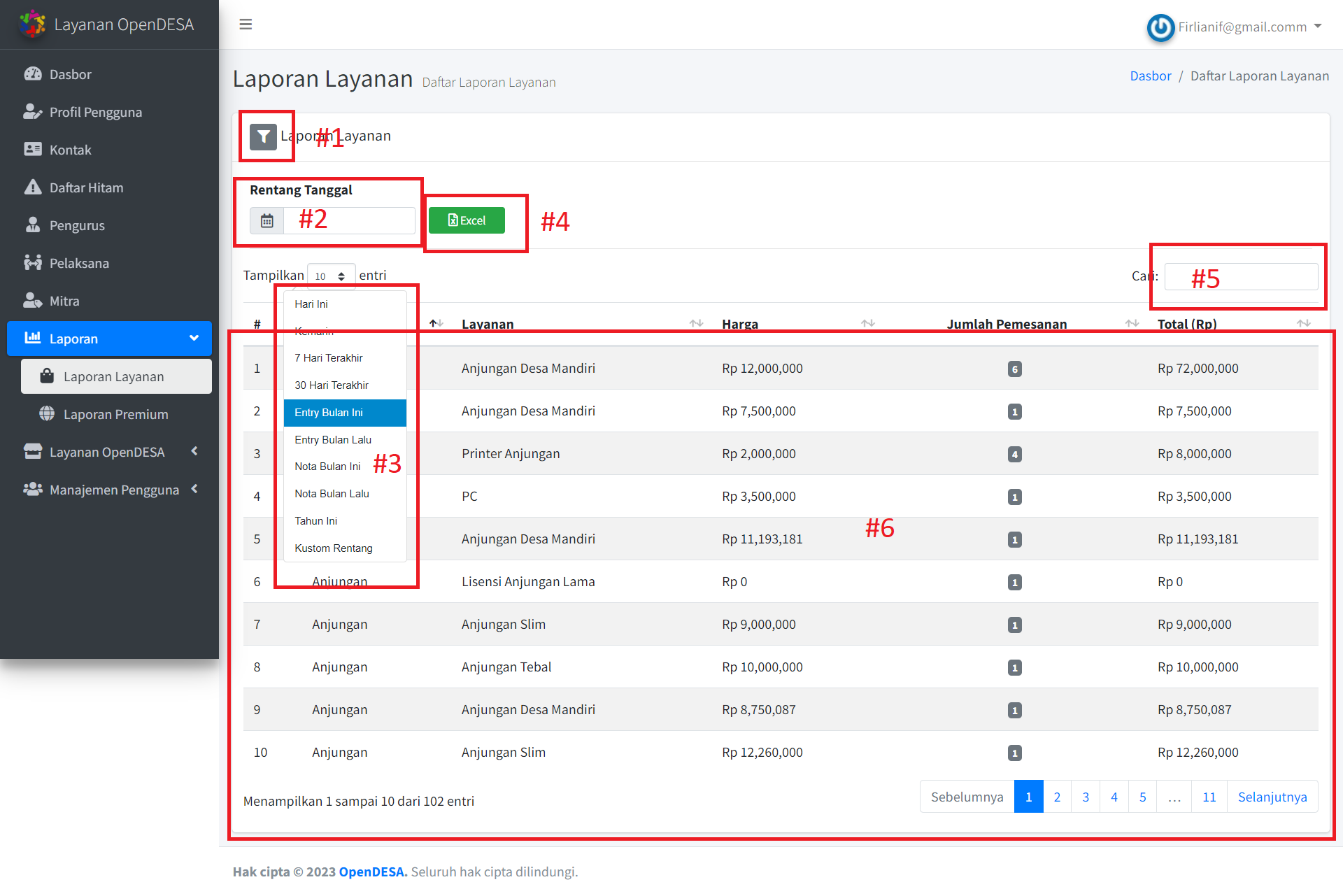The width and height of the screenshot is (1343, 896).
Task: Click the Lisensi Anjungan Lama cell
Action: pyautogui.click(x=528, y=582)
